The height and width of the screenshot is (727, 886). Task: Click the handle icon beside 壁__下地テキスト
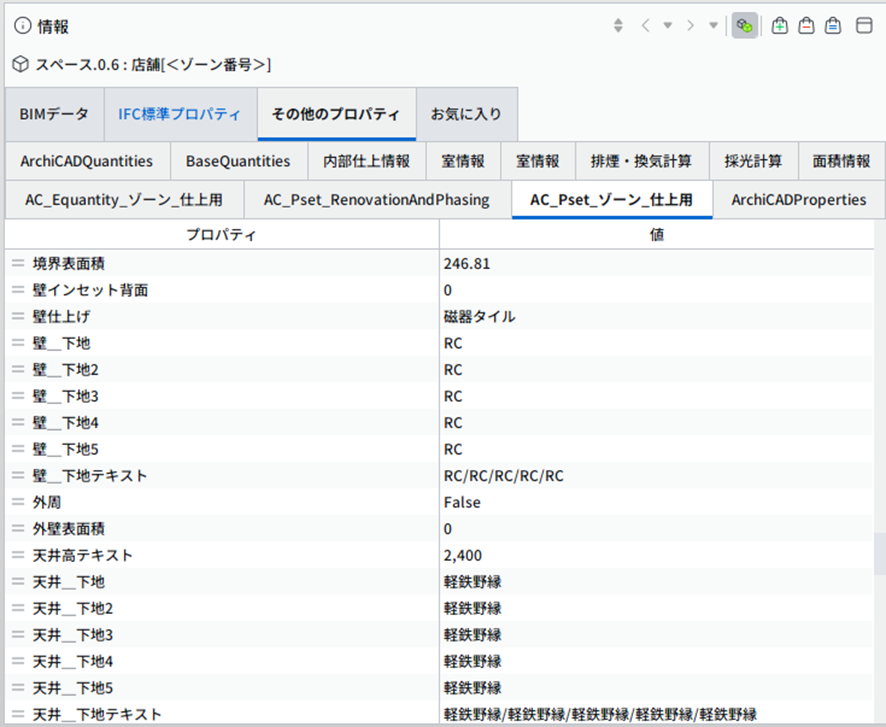tap(18, 476)
